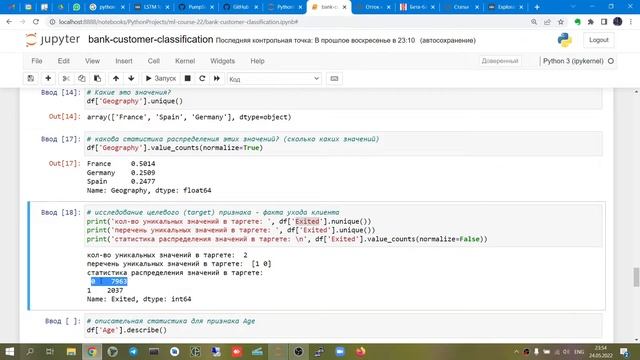640x360 pixels.
Task: Interrupt the kernel with stop square icon
Action: point(187,78)
